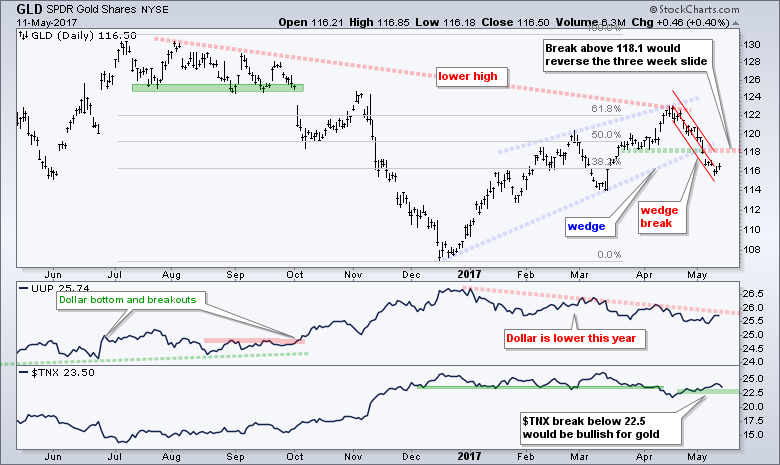
Task: Click the Sep label under the GLD price panel
Action: pos(235,275)
